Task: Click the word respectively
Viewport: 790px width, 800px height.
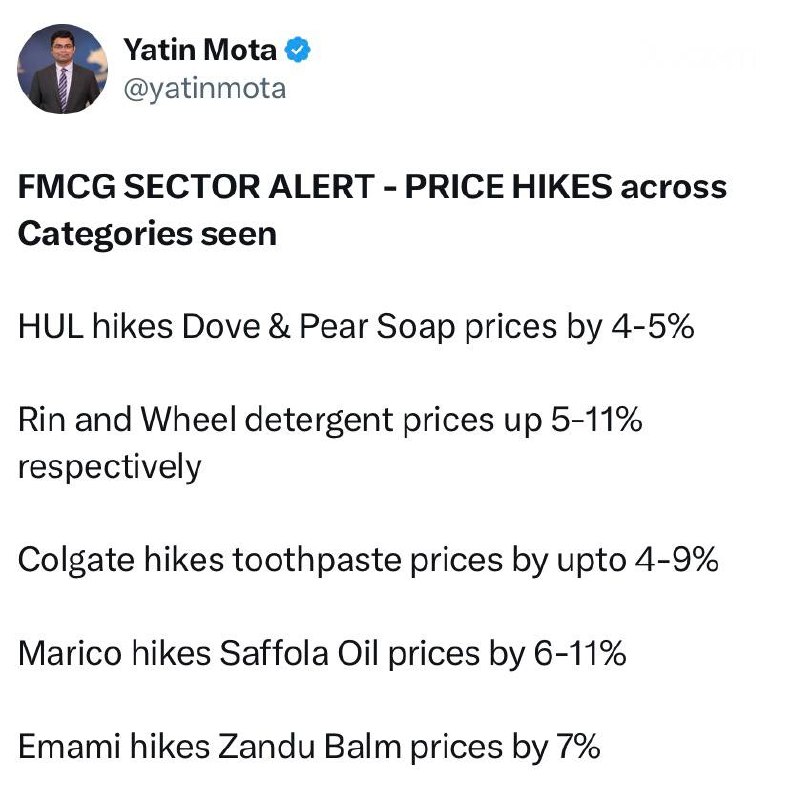Action: tap(109, 467)
